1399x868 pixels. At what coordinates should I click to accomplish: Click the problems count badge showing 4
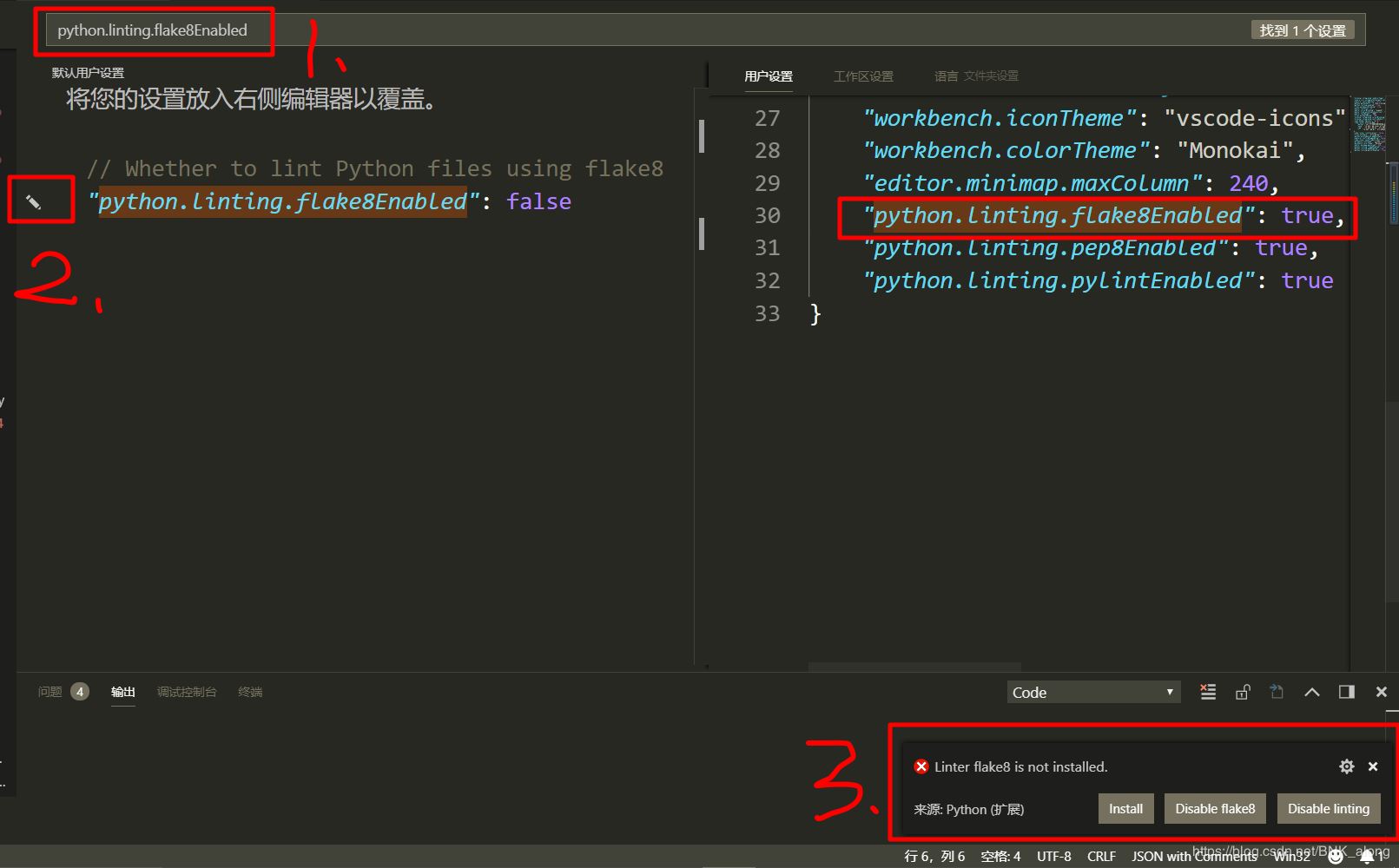coord(80,692)
